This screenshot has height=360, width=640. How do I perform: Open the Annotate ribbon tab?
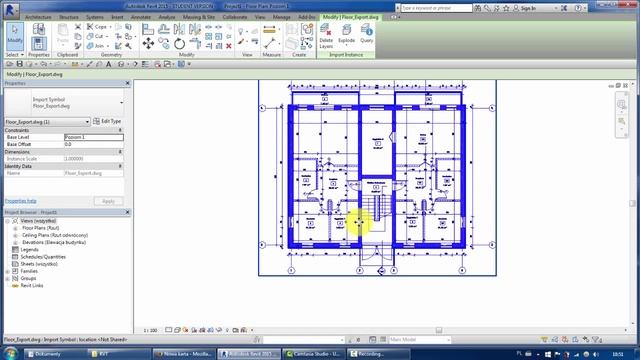[141, 17]
